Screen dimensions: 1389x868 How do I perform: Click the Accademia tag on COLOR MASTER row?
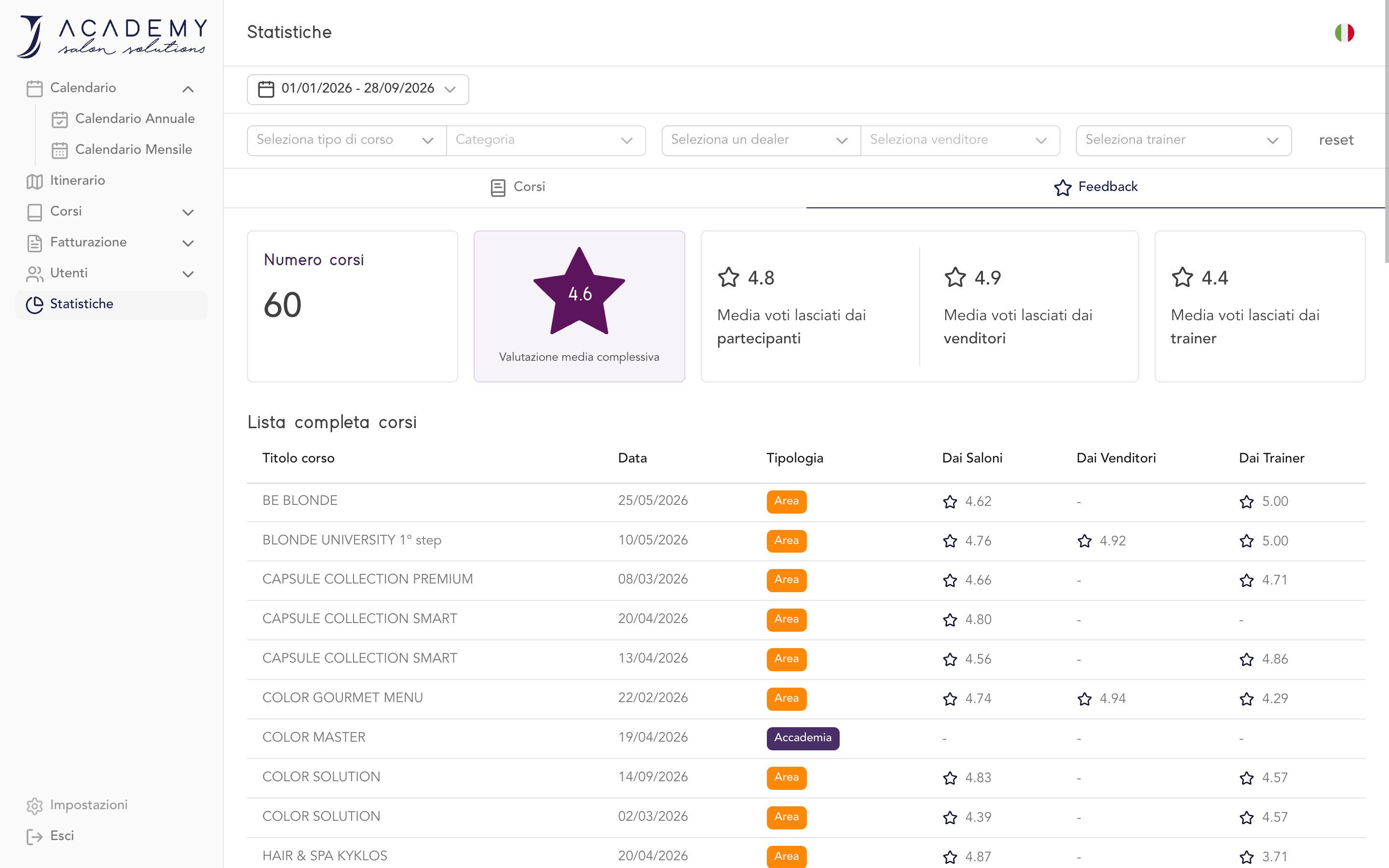point(803,738)
